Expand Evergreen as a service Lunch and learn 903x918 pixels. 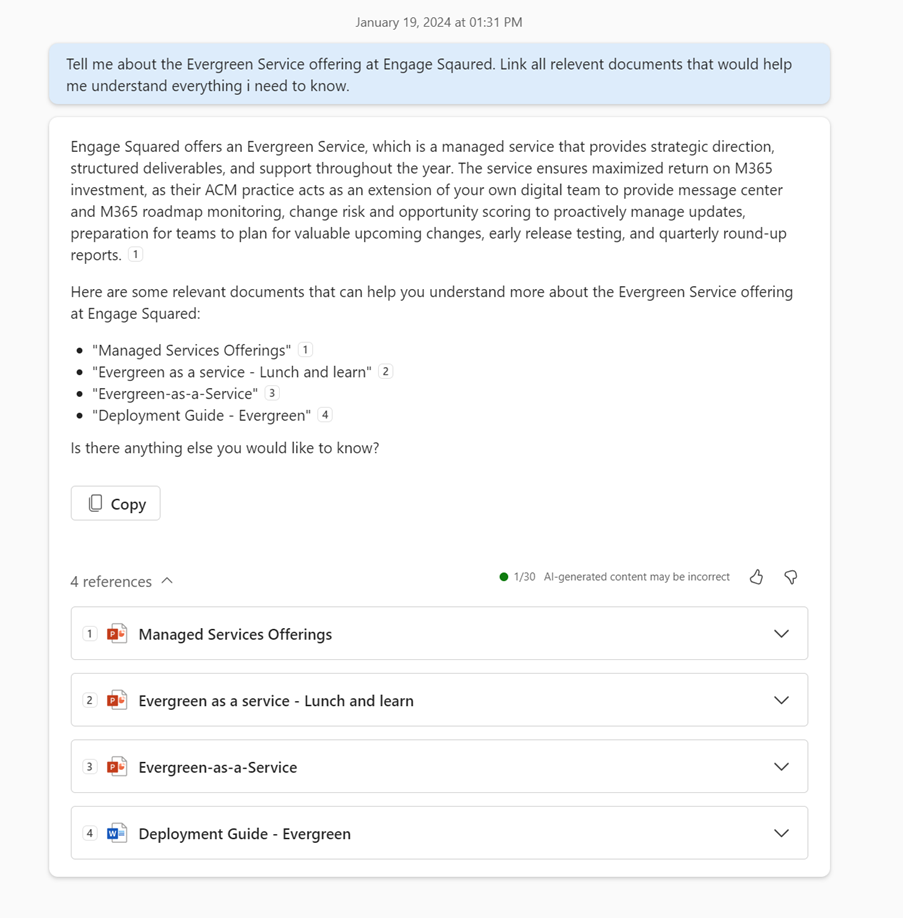point(781,700)
